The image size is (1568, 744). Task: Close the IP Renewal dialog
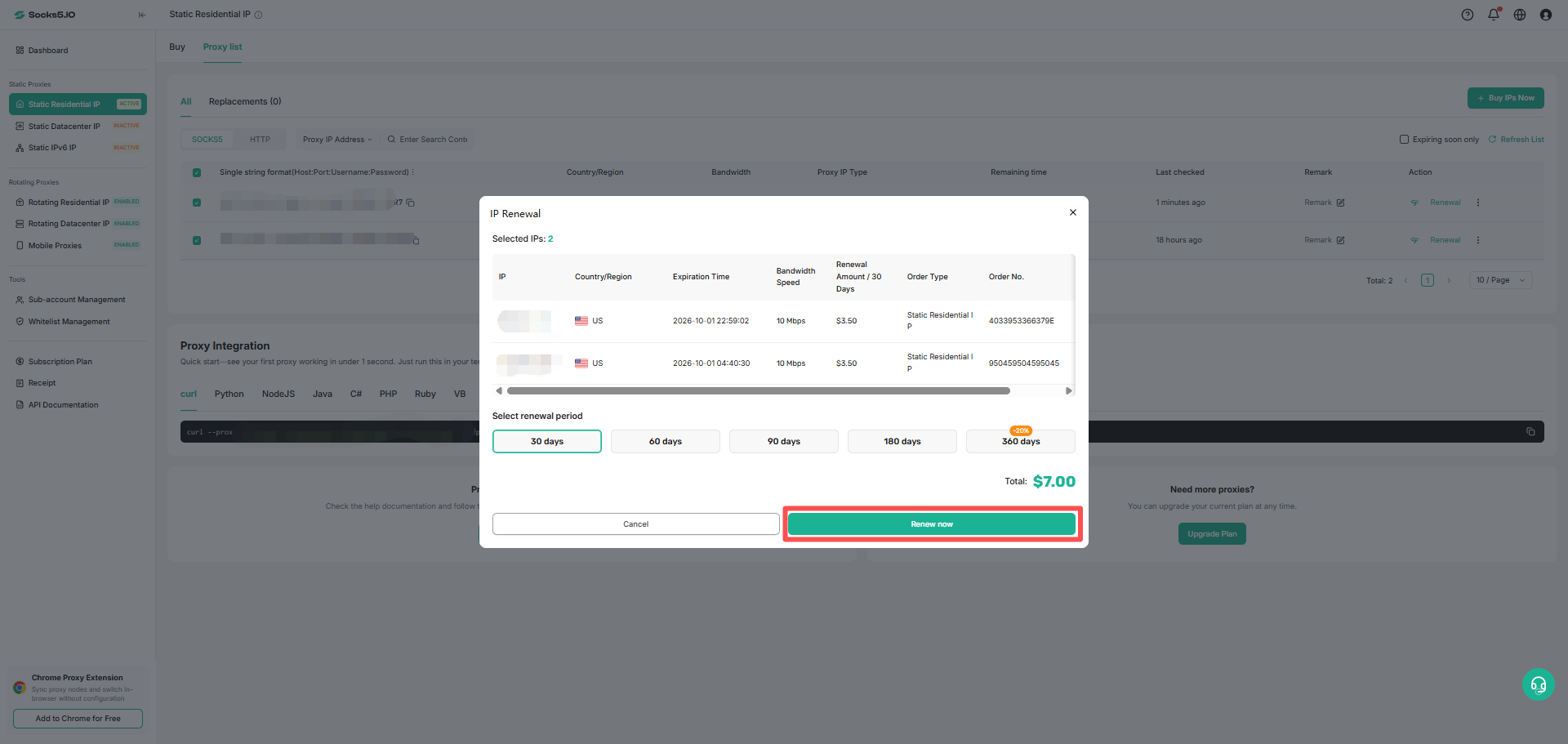[1073, 212]
